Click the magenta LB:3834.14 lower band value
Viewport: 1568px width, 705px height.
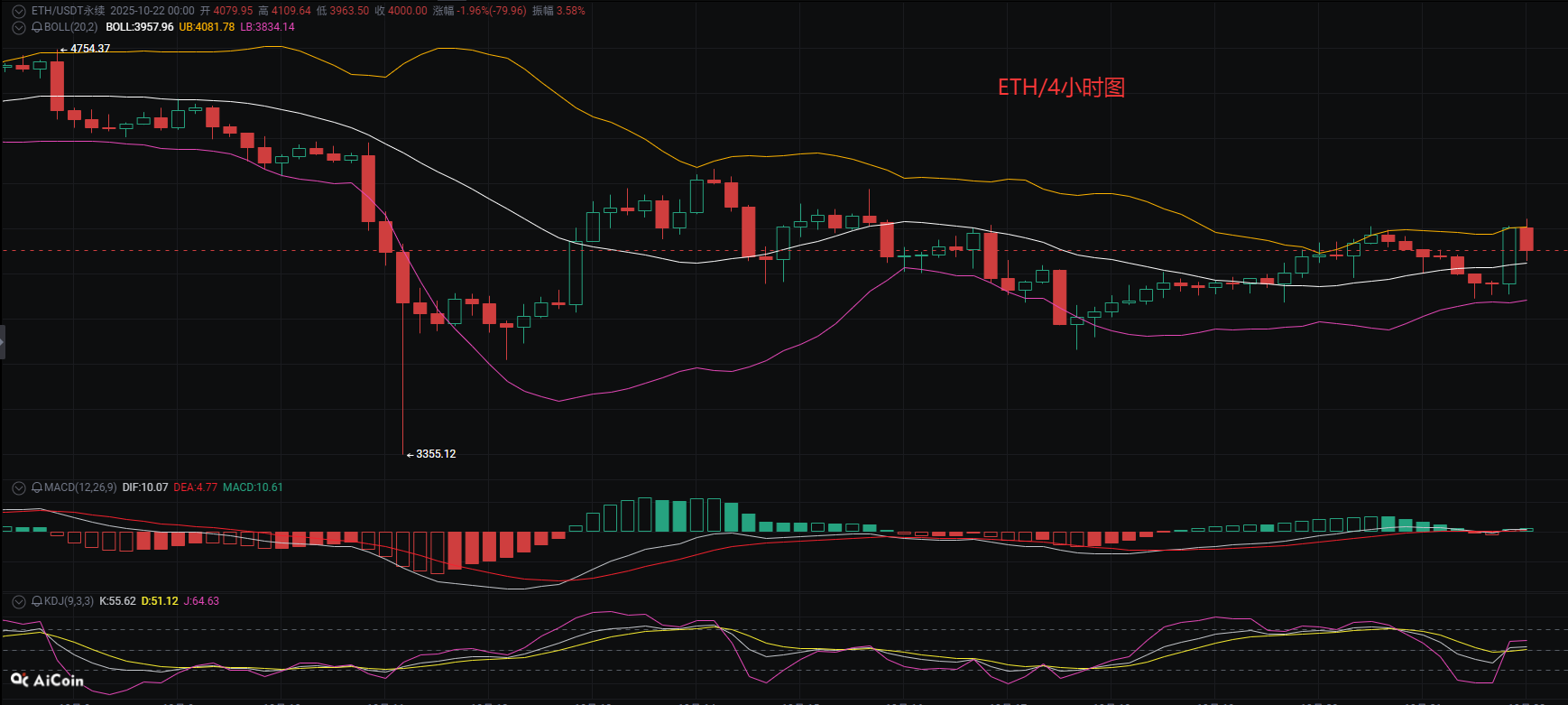(267, 27)
